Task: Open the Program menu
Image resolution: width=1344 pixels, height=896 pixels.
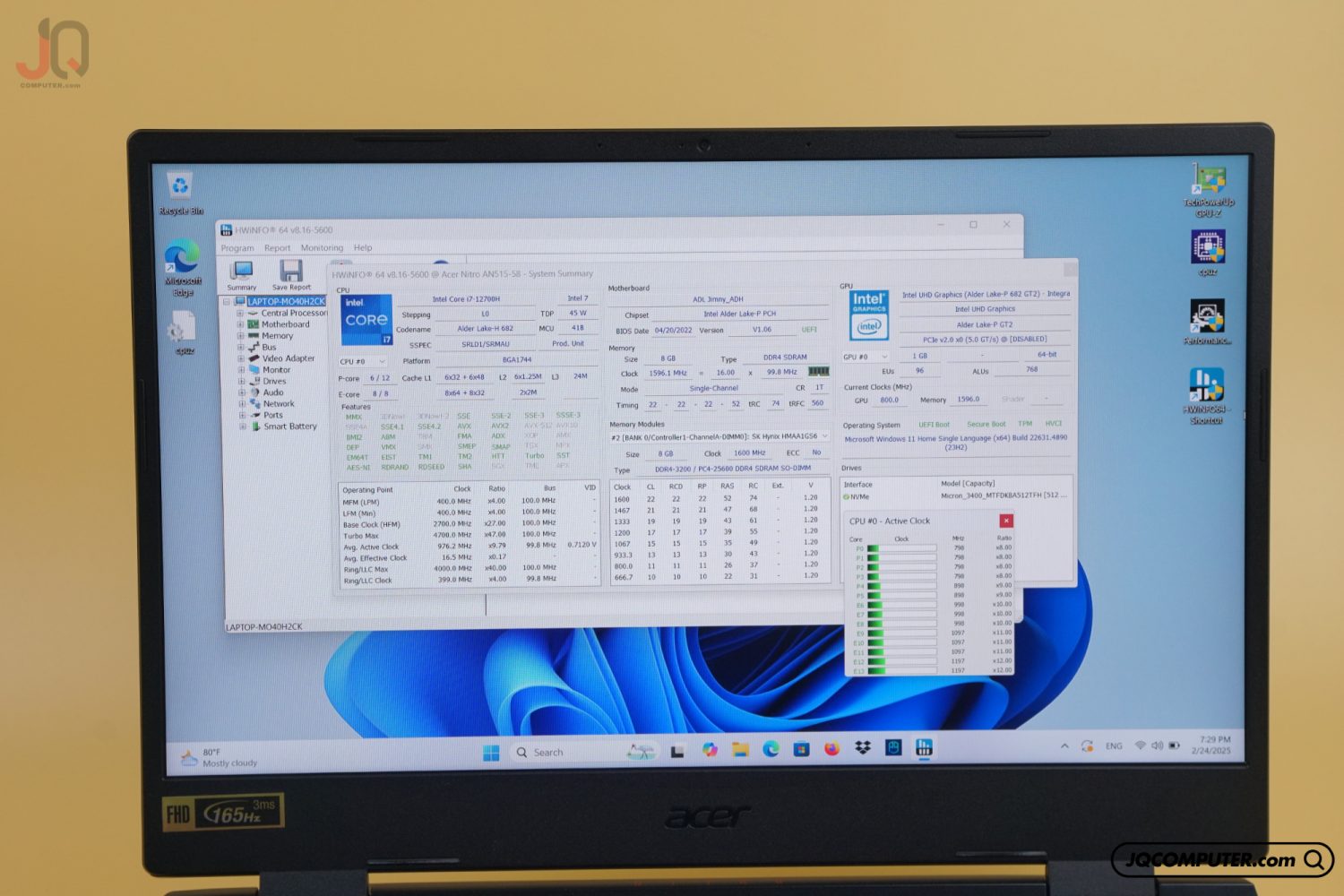Action: tap(237, 248)
